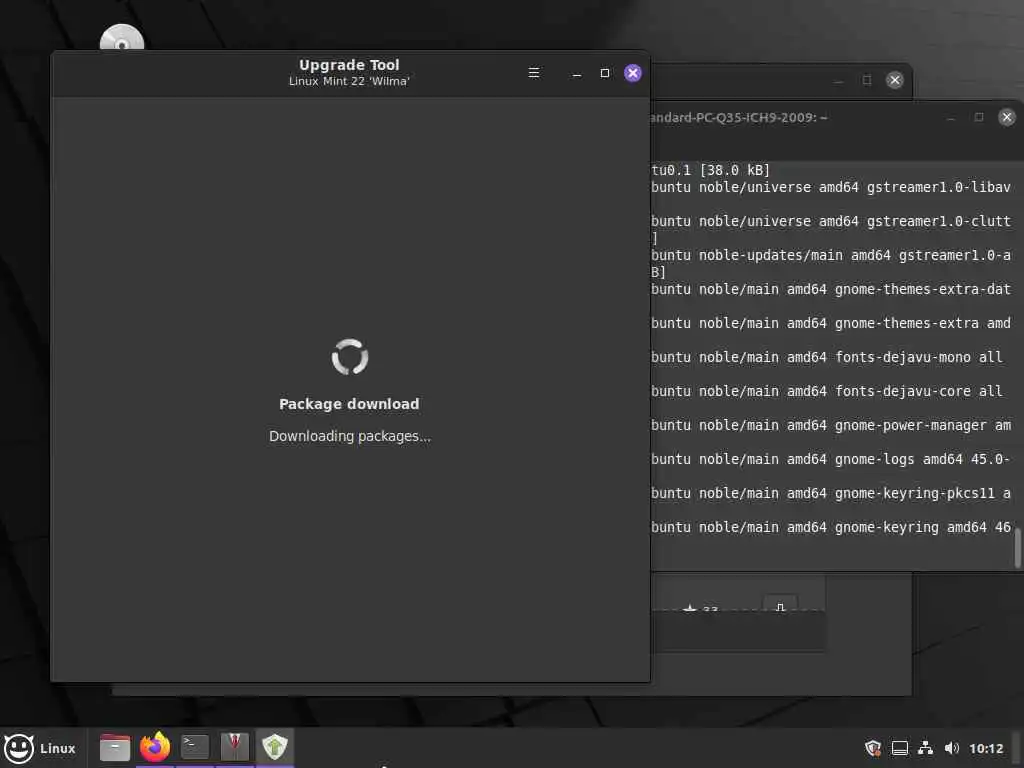Close the window behind the terminal
Screen dimensions: 1024x768
[x=895, y=80]
